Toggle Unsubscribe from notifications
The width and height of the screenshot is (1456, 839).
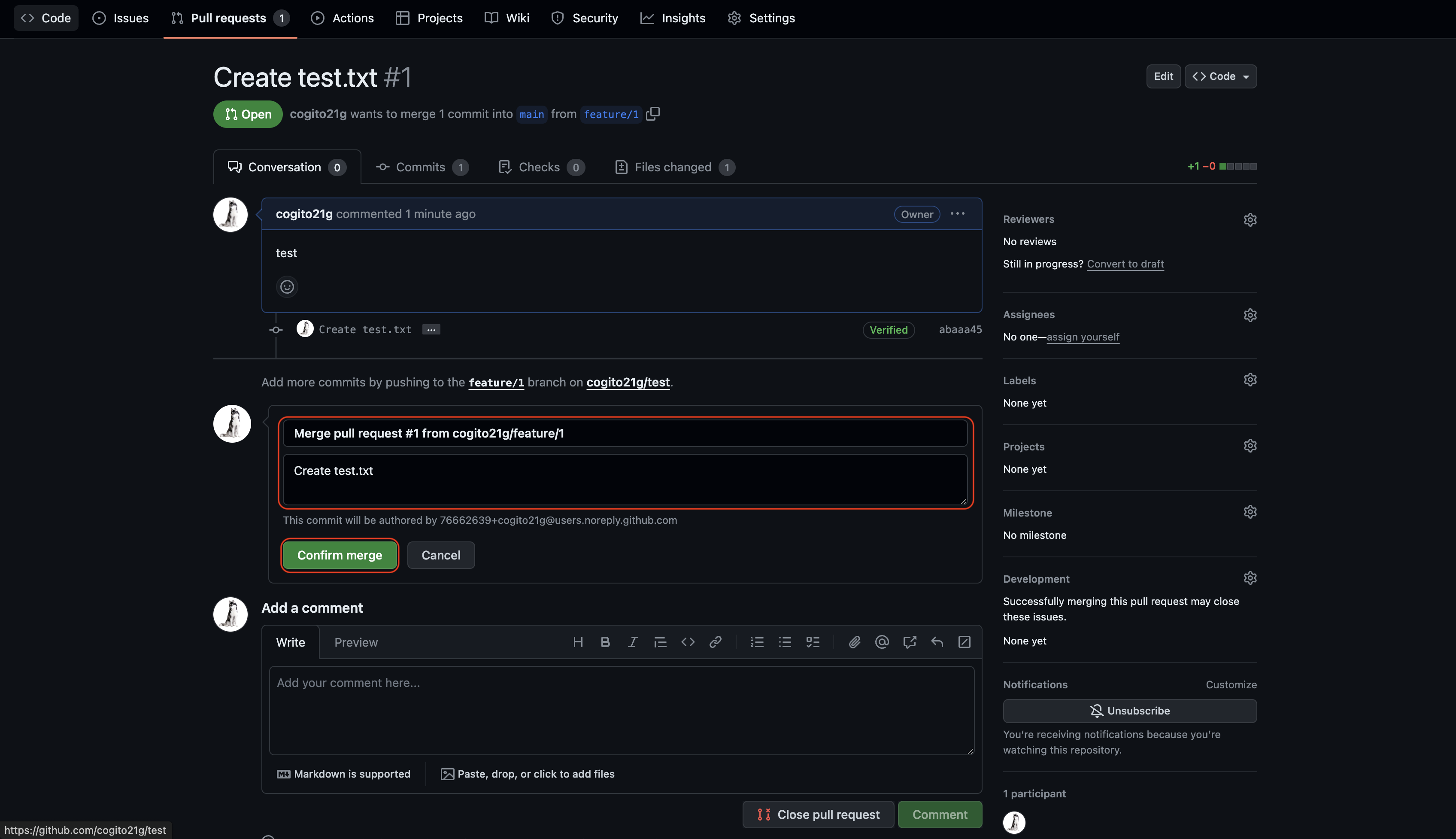(x=1129, y=711)
